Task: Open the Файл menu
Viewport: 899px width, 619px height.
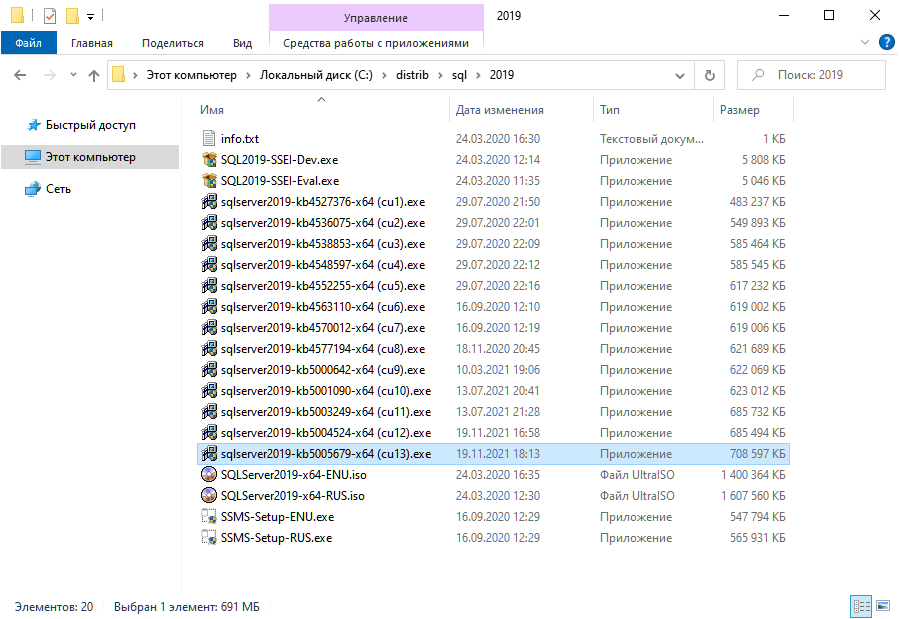Action: pos(29,43)
